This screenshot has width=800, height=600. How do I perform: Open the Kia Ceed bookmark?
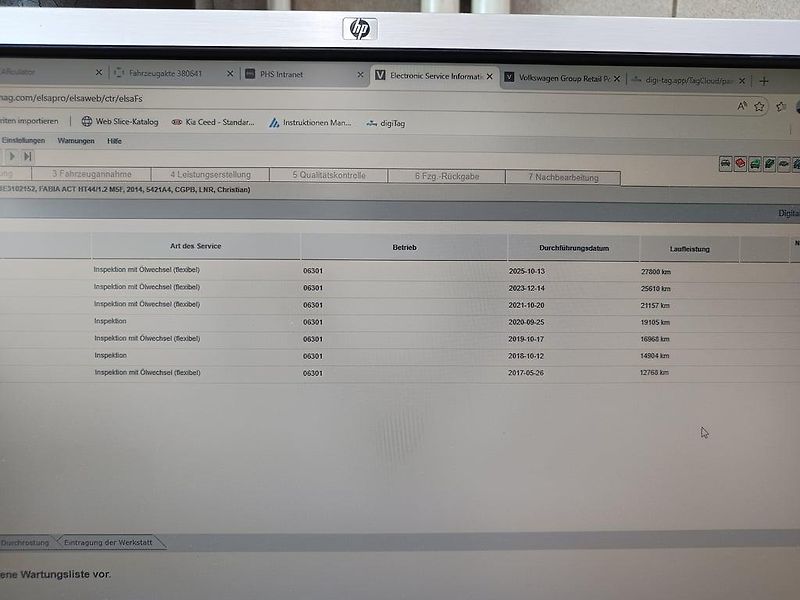[x=213, y=122]
